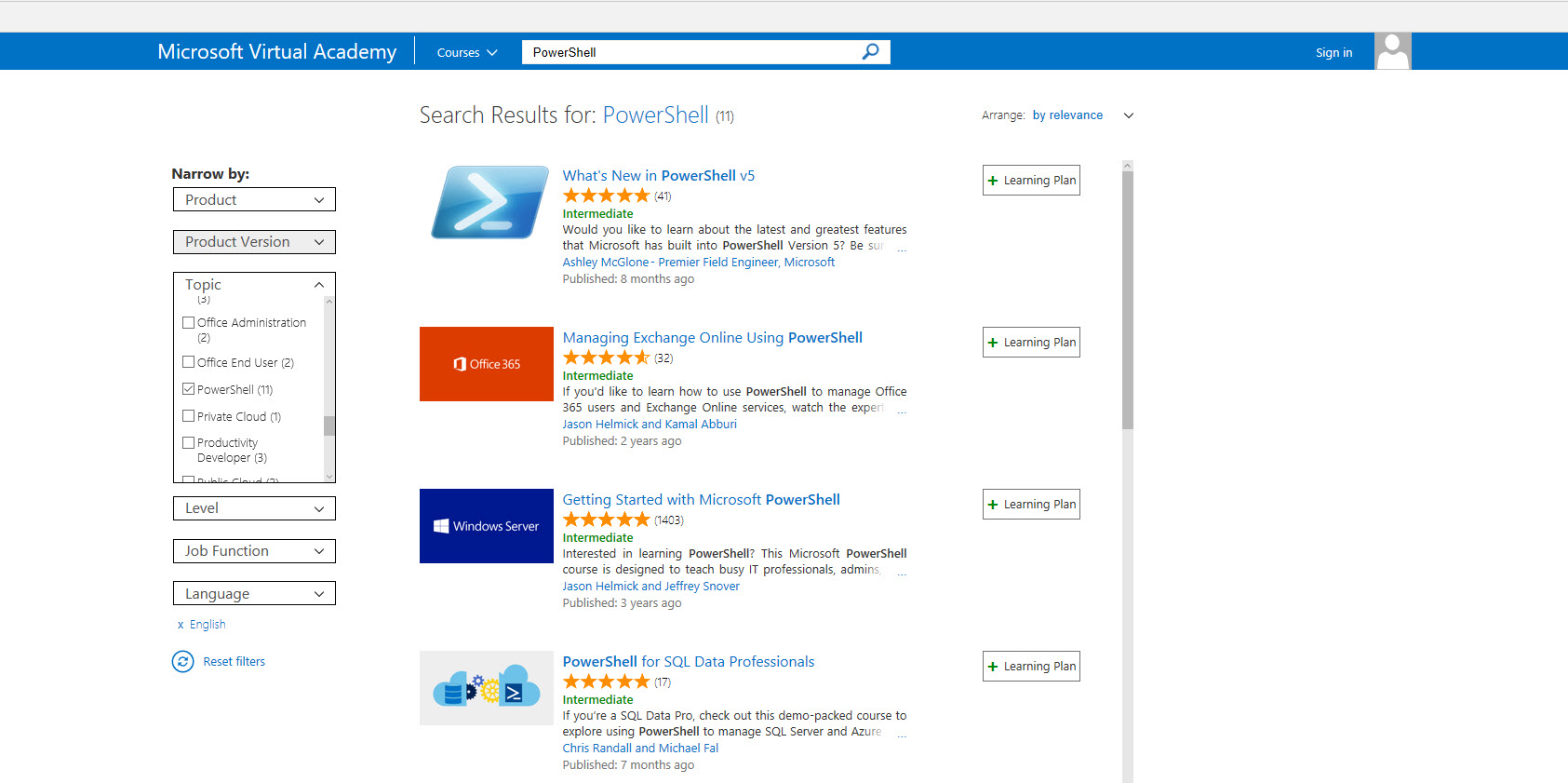Viewport: 1568px width, 783px height.
Task: Add What's New in PowerShell v5 to Learning Plan
Action: point(1031,181)
